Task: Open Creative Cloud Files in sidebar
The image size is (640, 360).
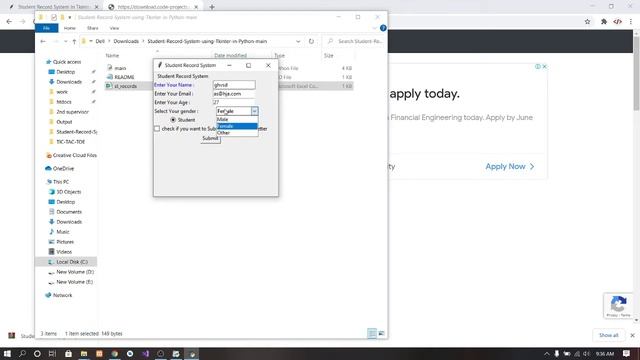Action: (x=75, y=156)
